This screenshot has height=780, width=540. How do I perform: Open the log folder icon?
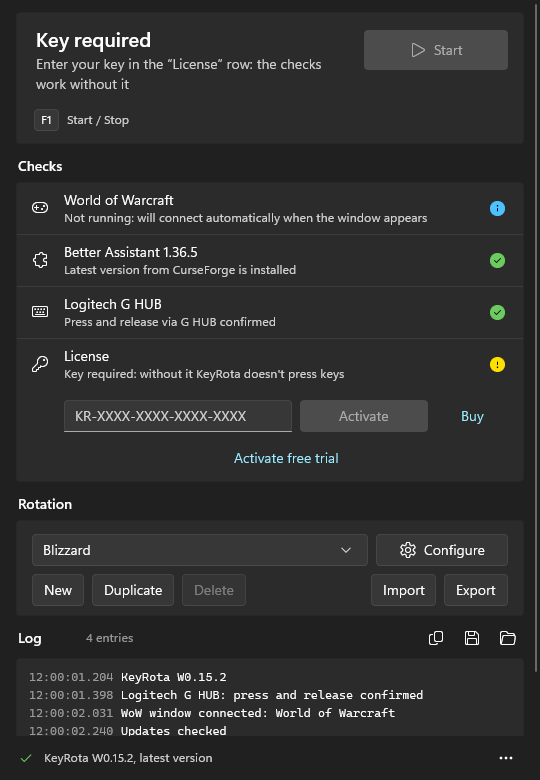pos(507,638)
